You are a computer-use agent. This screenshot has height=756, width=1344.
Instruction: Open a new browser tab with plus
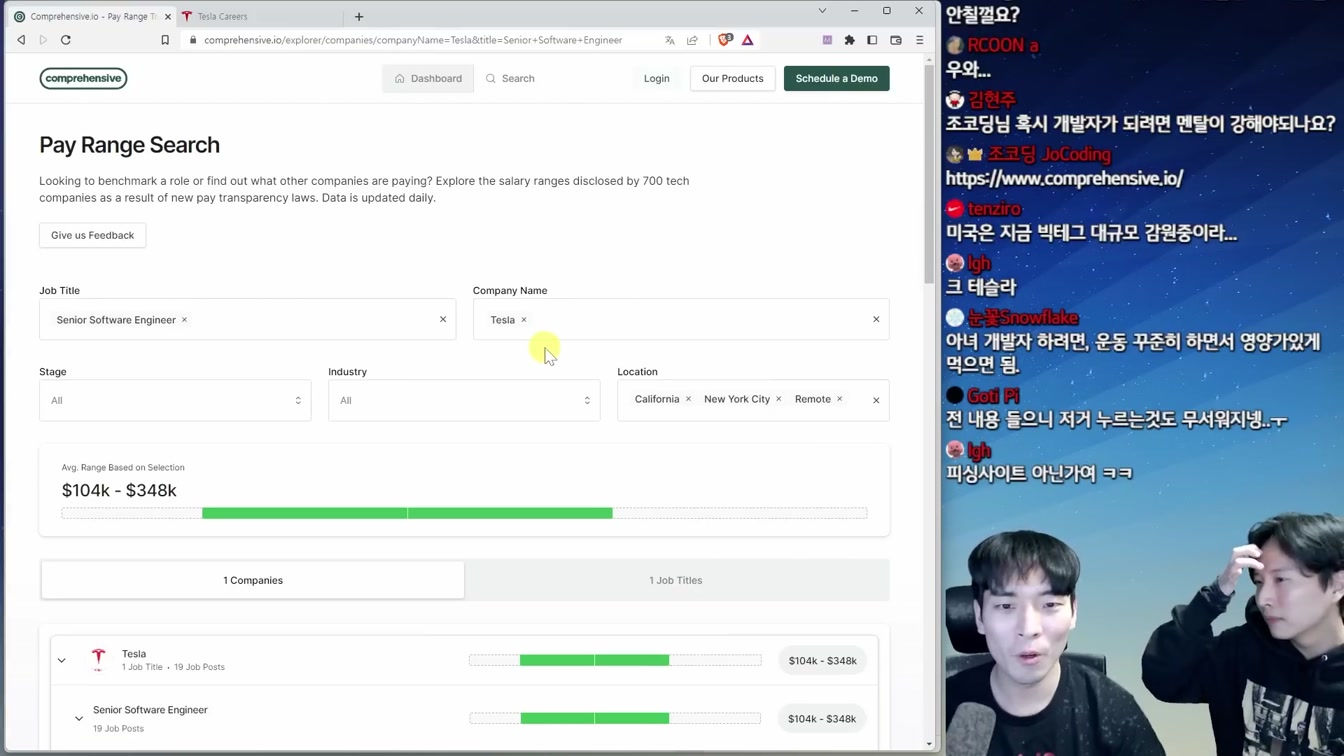pyautogui.click(x=359, y=16)
